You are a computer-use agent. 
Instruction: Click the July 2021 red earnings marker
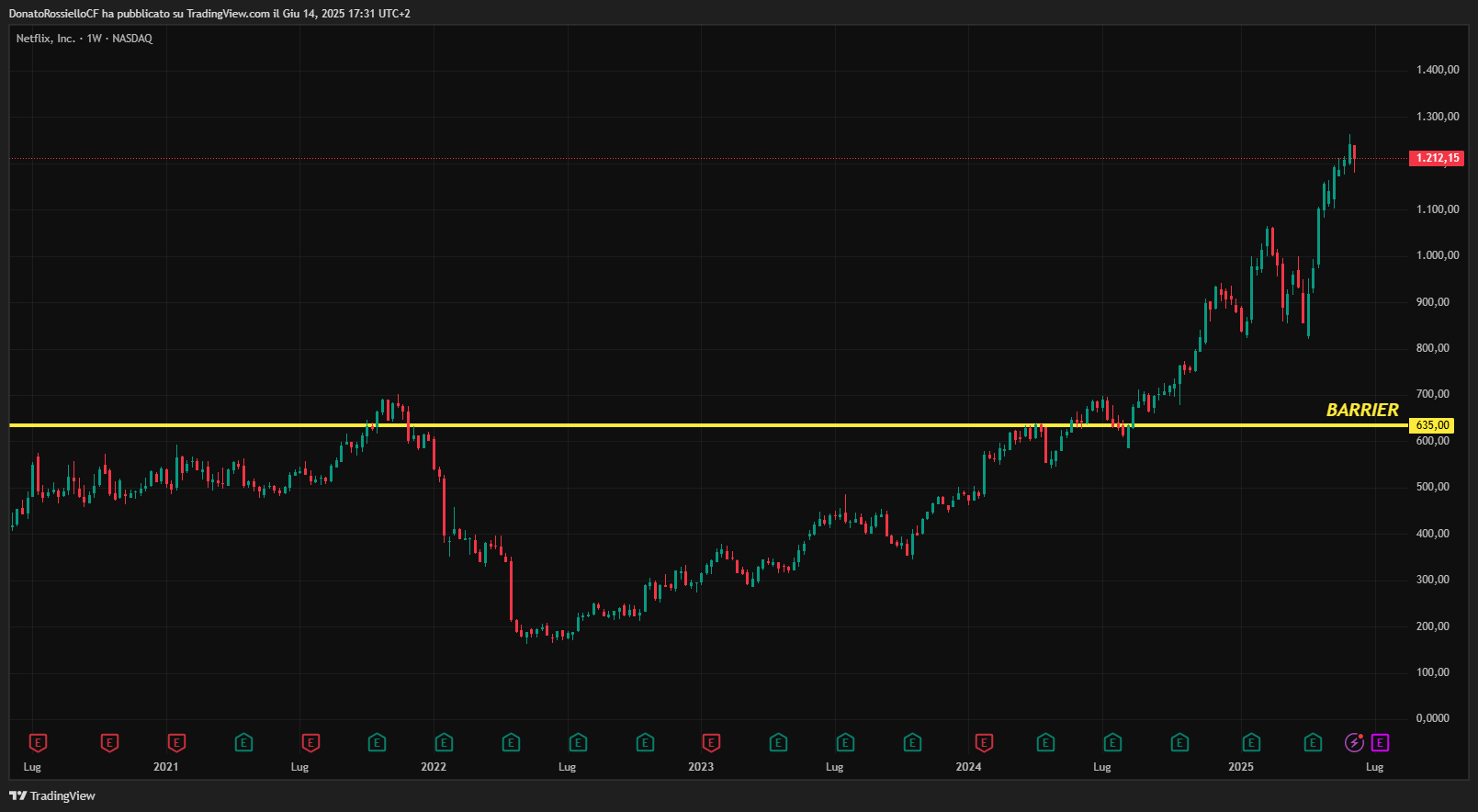click(310, 742)
